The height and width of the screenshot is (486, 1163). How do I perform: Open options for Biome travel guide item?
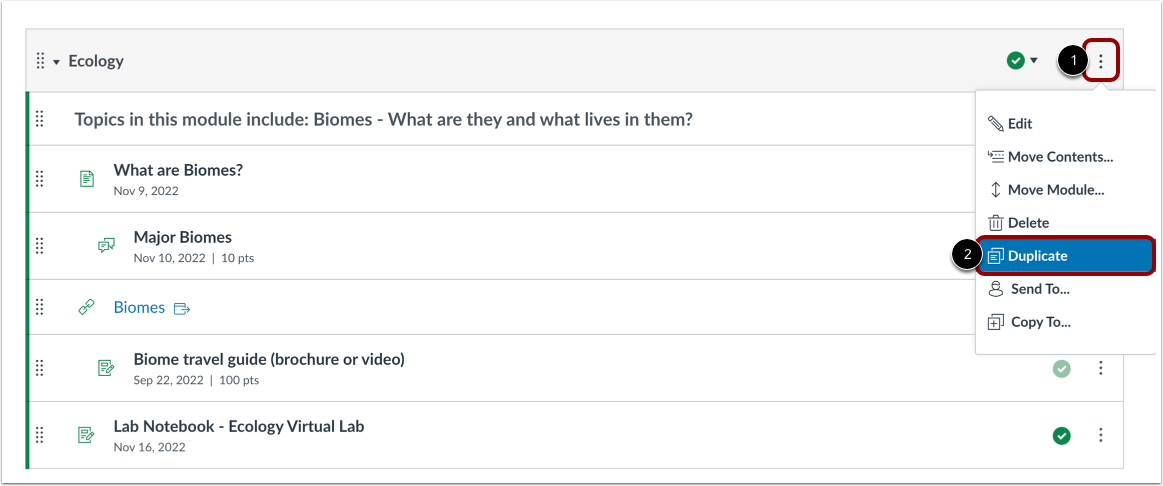[1100, 369]
